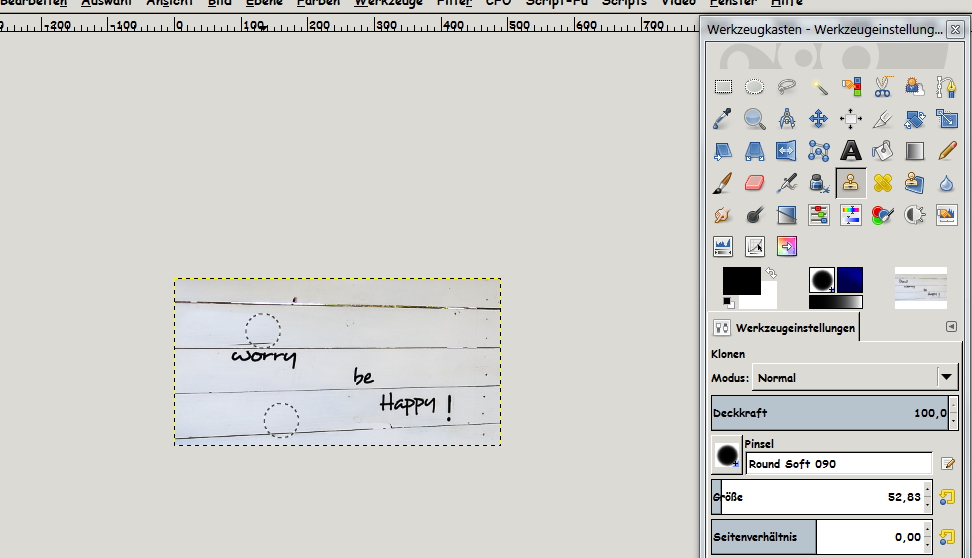Click the black foreground color swatch
The width and height of the screenshot is (972, 558).
pos(740,281)
